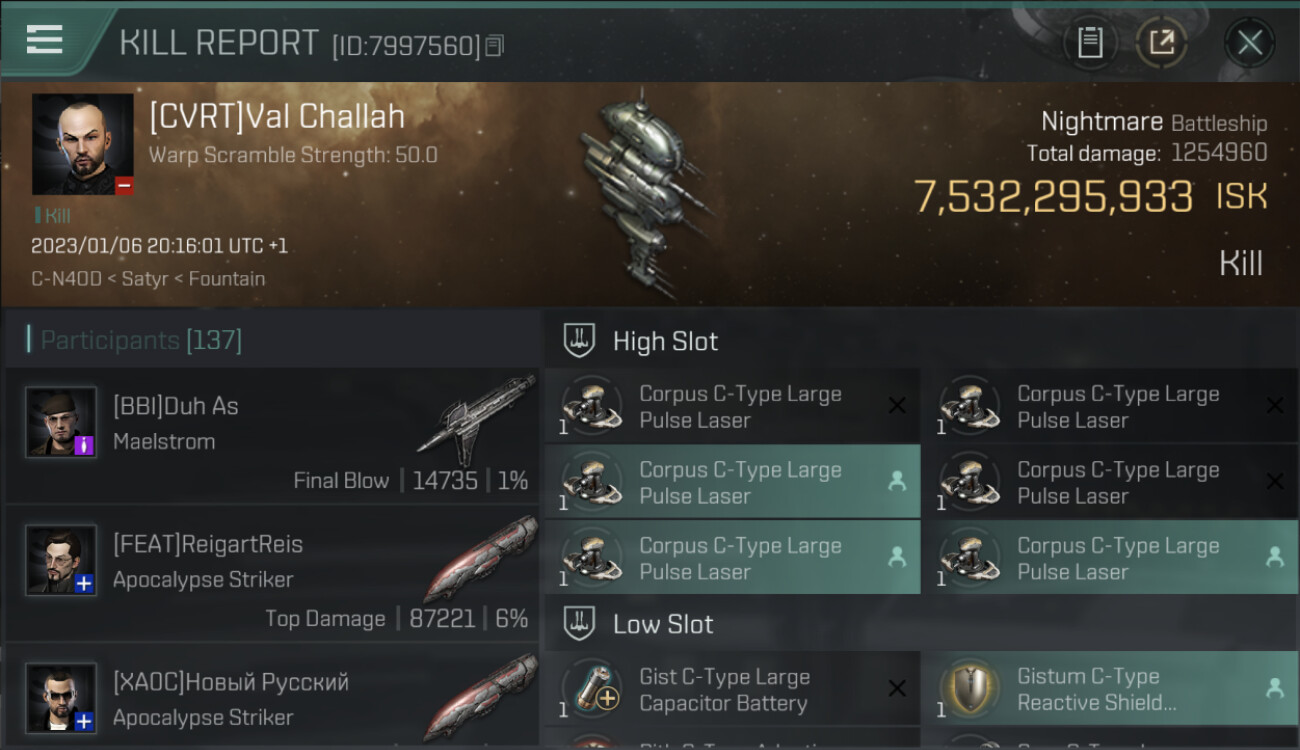The height and width of the screenshot is (750, 1300).
Task: Click the Participants [137] header
Action: pos(140,340)
